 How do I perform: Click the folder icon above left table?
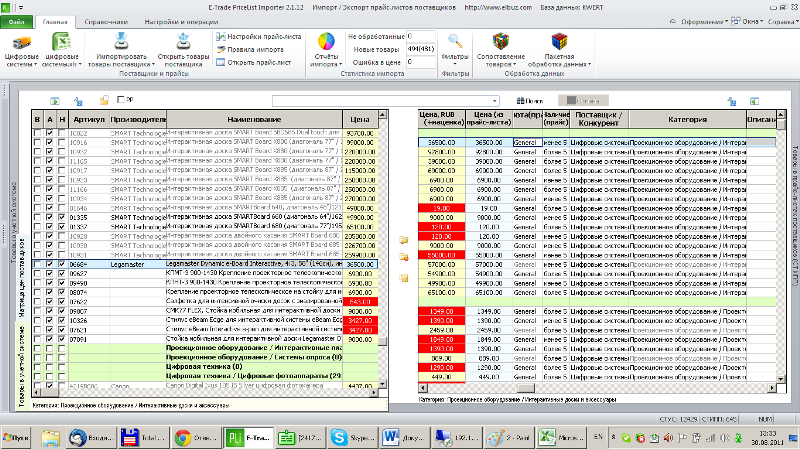[x=104, y=101]
